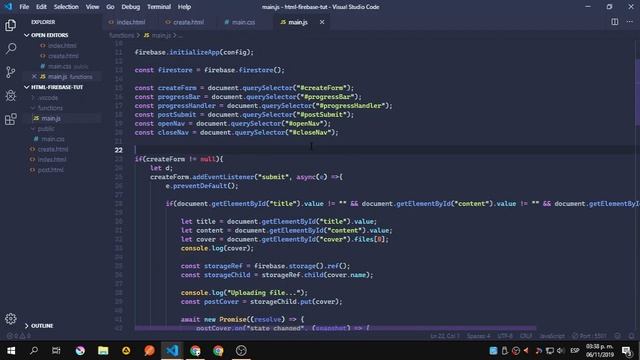Open index.html in the project tree

[x=52, y=160]
